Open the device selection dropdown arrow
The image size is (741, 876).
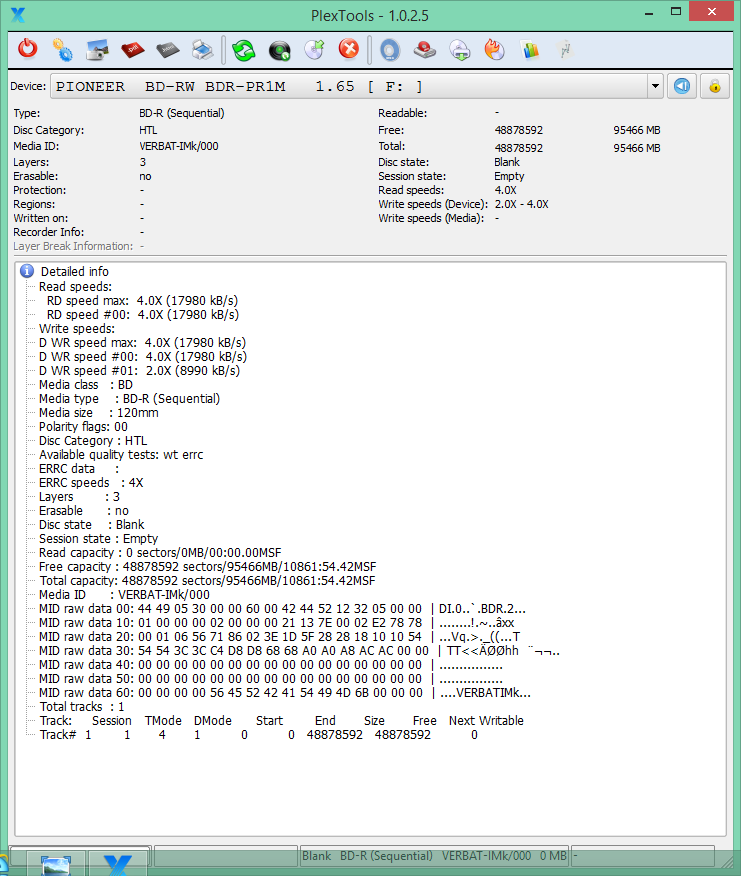[655, 86]
